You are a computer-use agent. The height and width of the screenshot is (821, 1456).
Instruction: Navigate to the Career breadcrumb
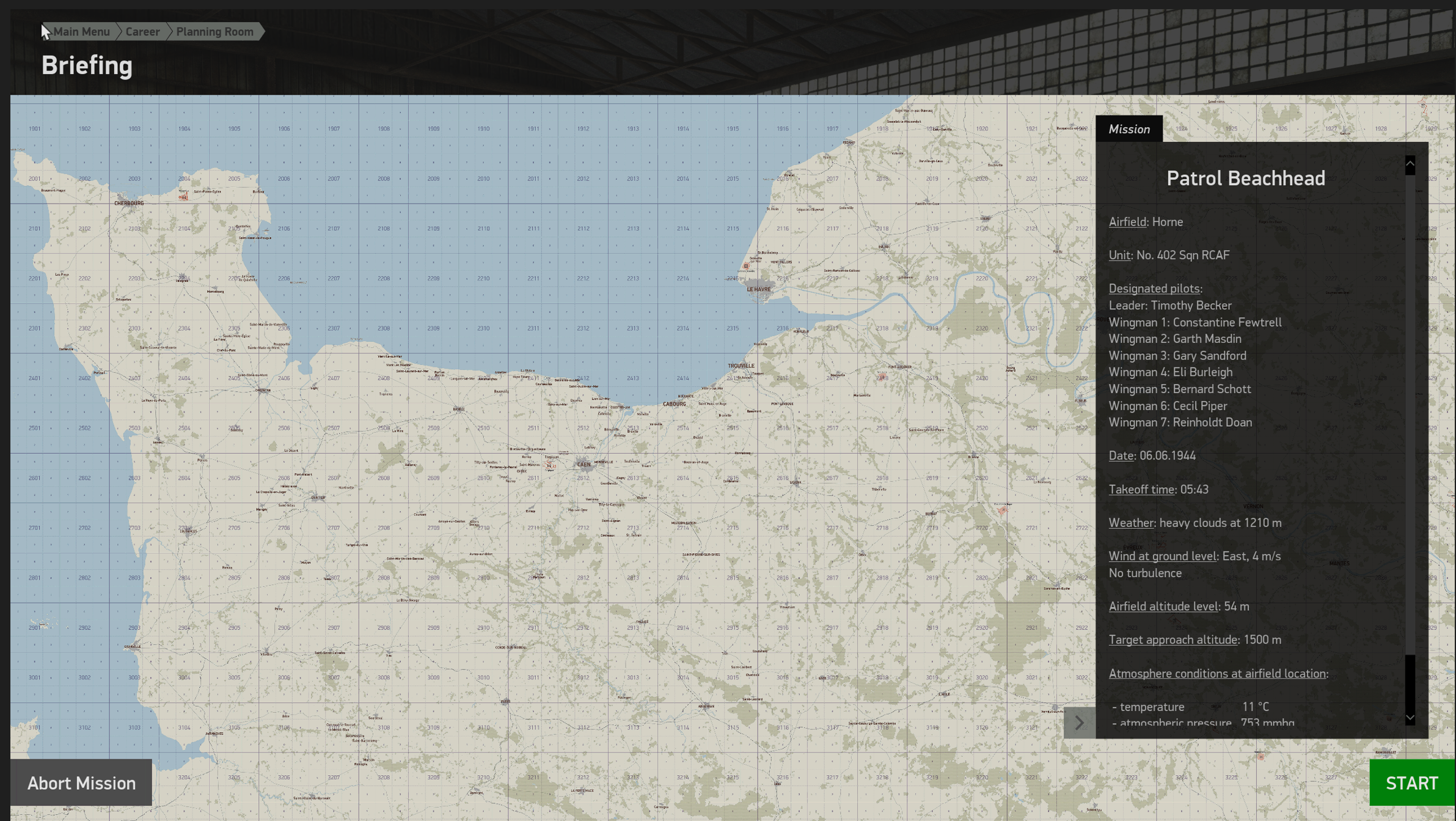tap(142, 32)
